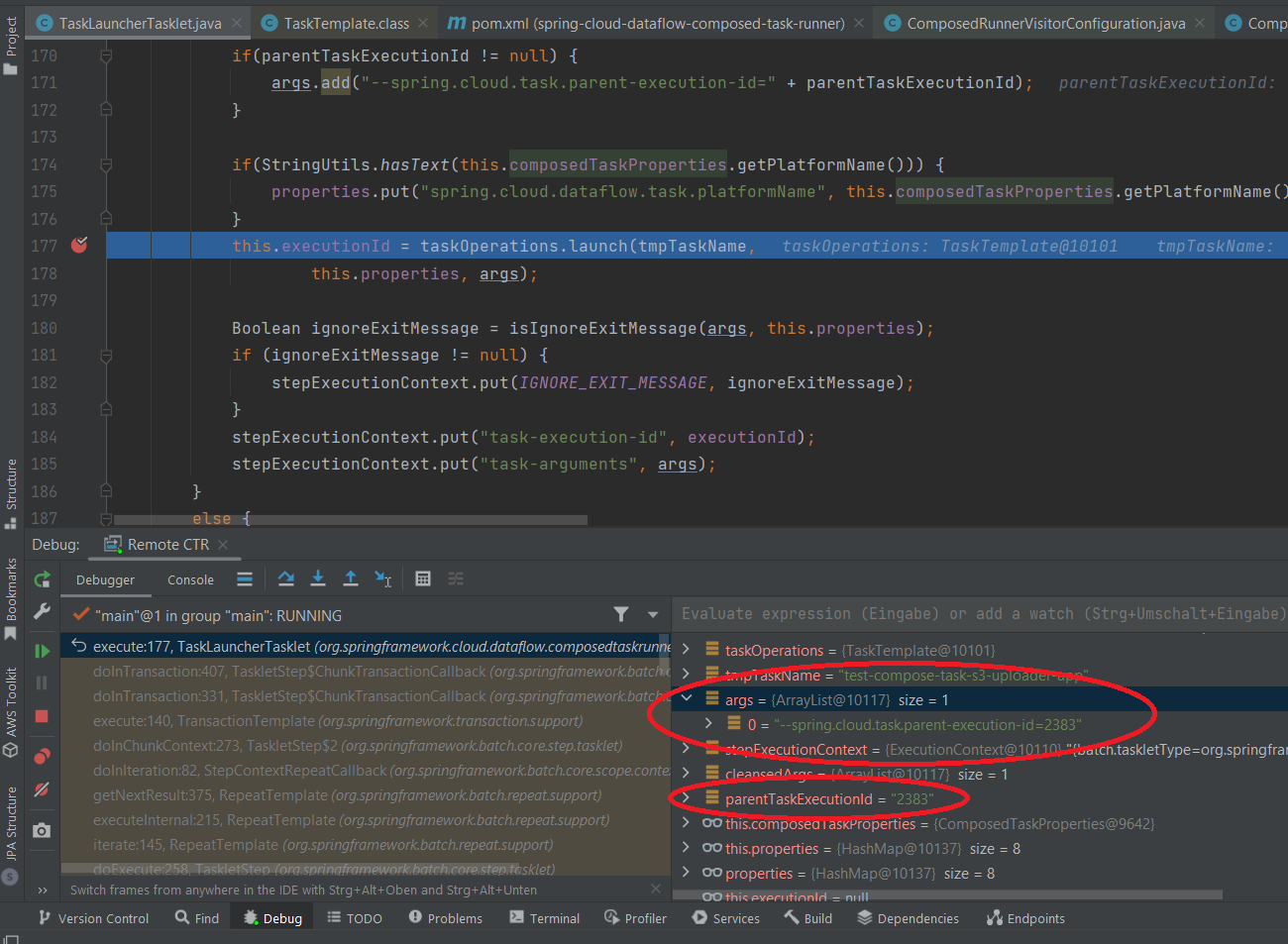This screenshot has height=944, width=1288.
Task: Open Find tool window
Action: [x=197, y=918]
